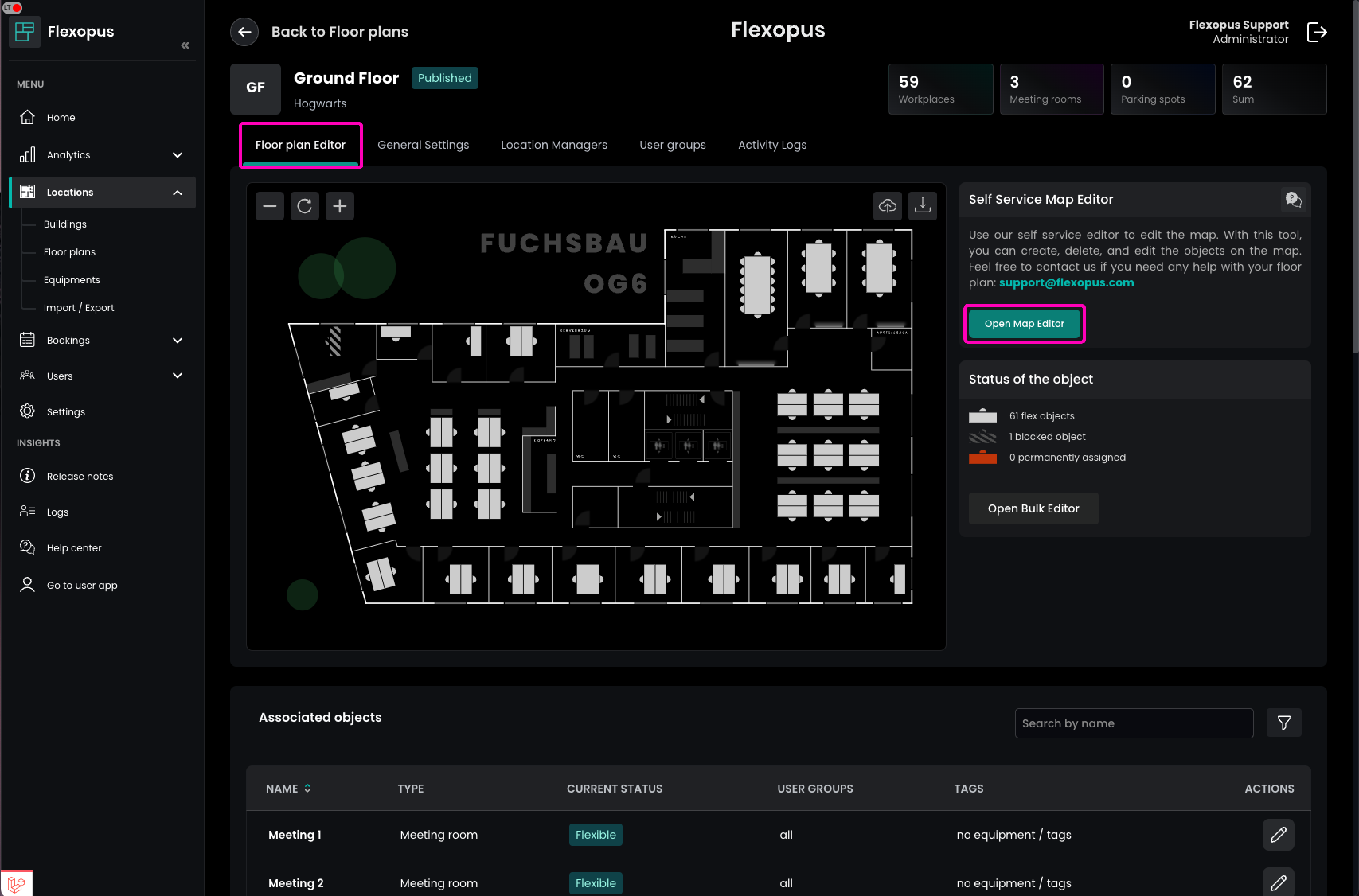The height and width of the screenshot is (896, 1359).
Task: Open the Activity Logs tab
Action: (x=772, y=145)
